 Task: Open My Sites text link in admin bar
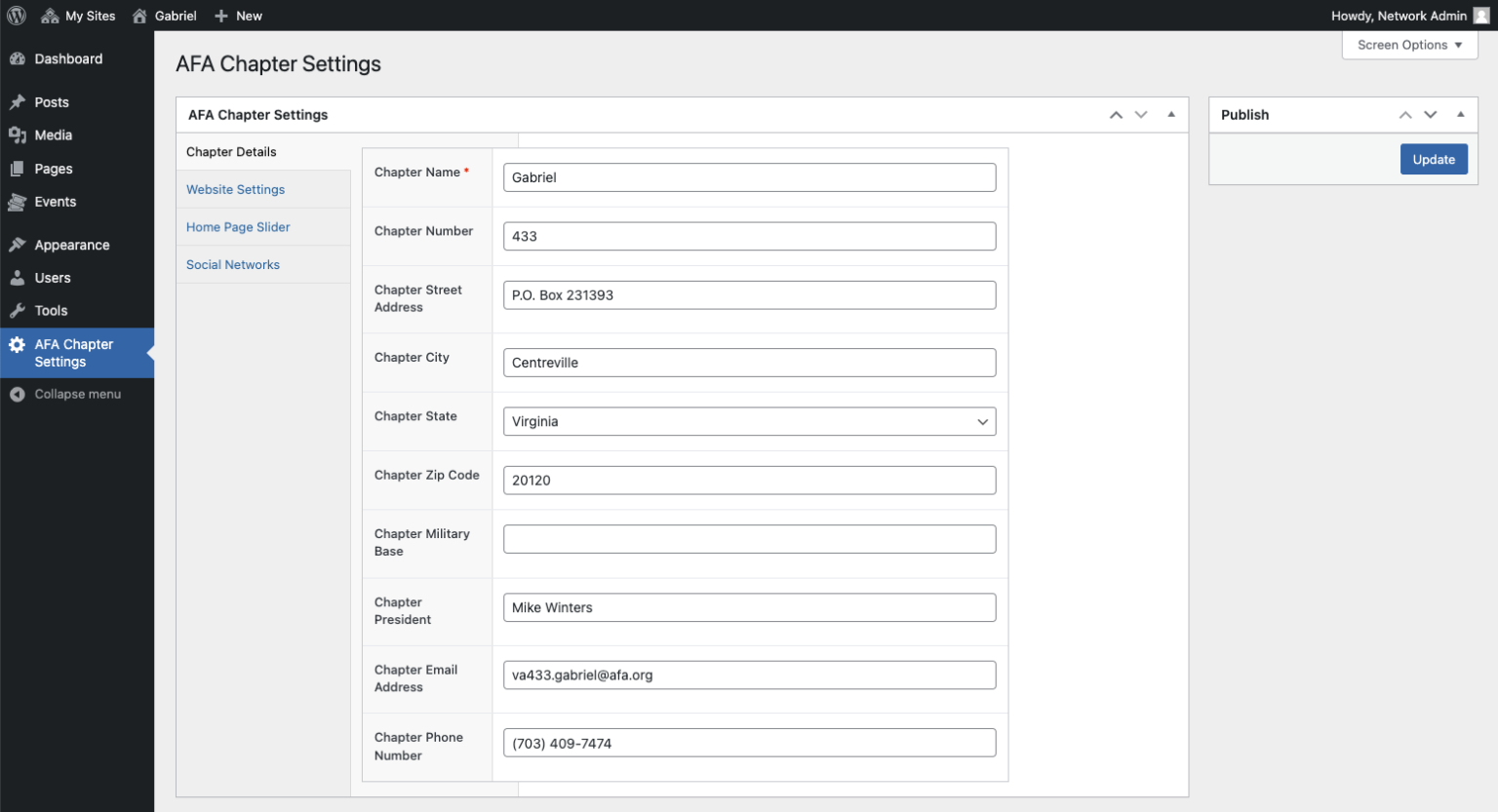pyautogui.click(x=91, y=16)
